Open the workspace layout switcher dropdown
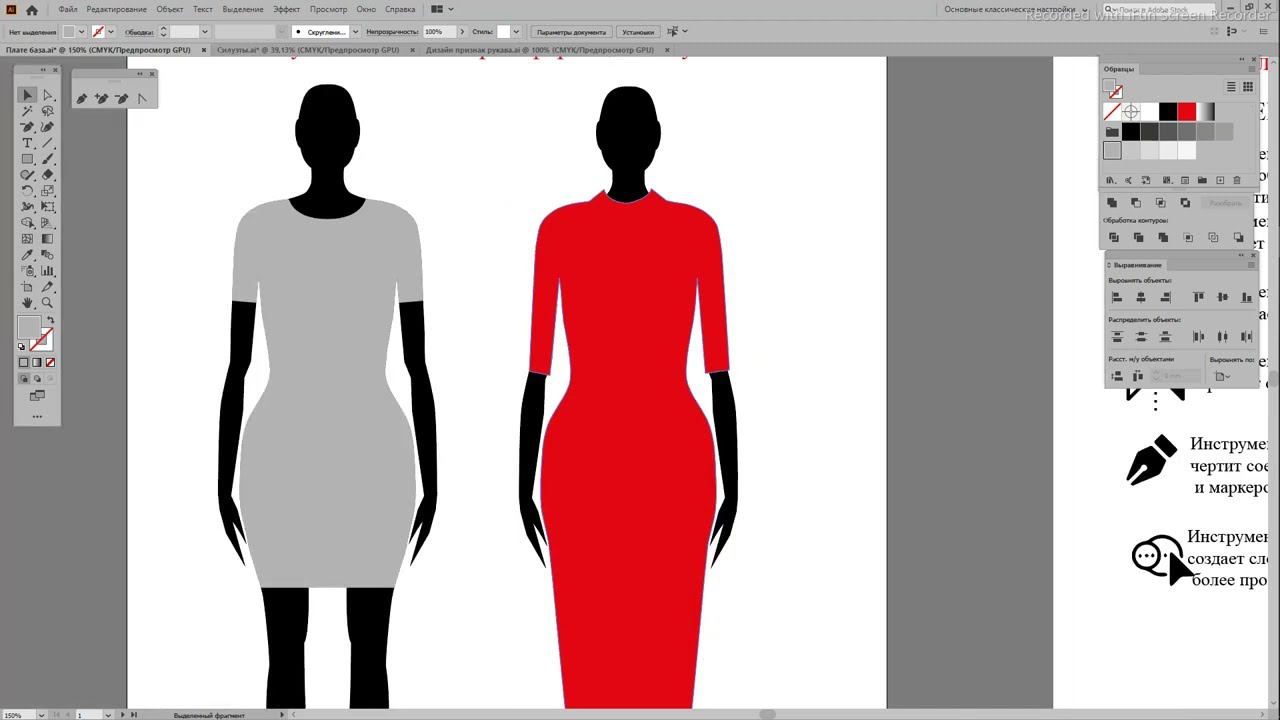This screenshot has height=720, width=1280. tap(452, 9)
